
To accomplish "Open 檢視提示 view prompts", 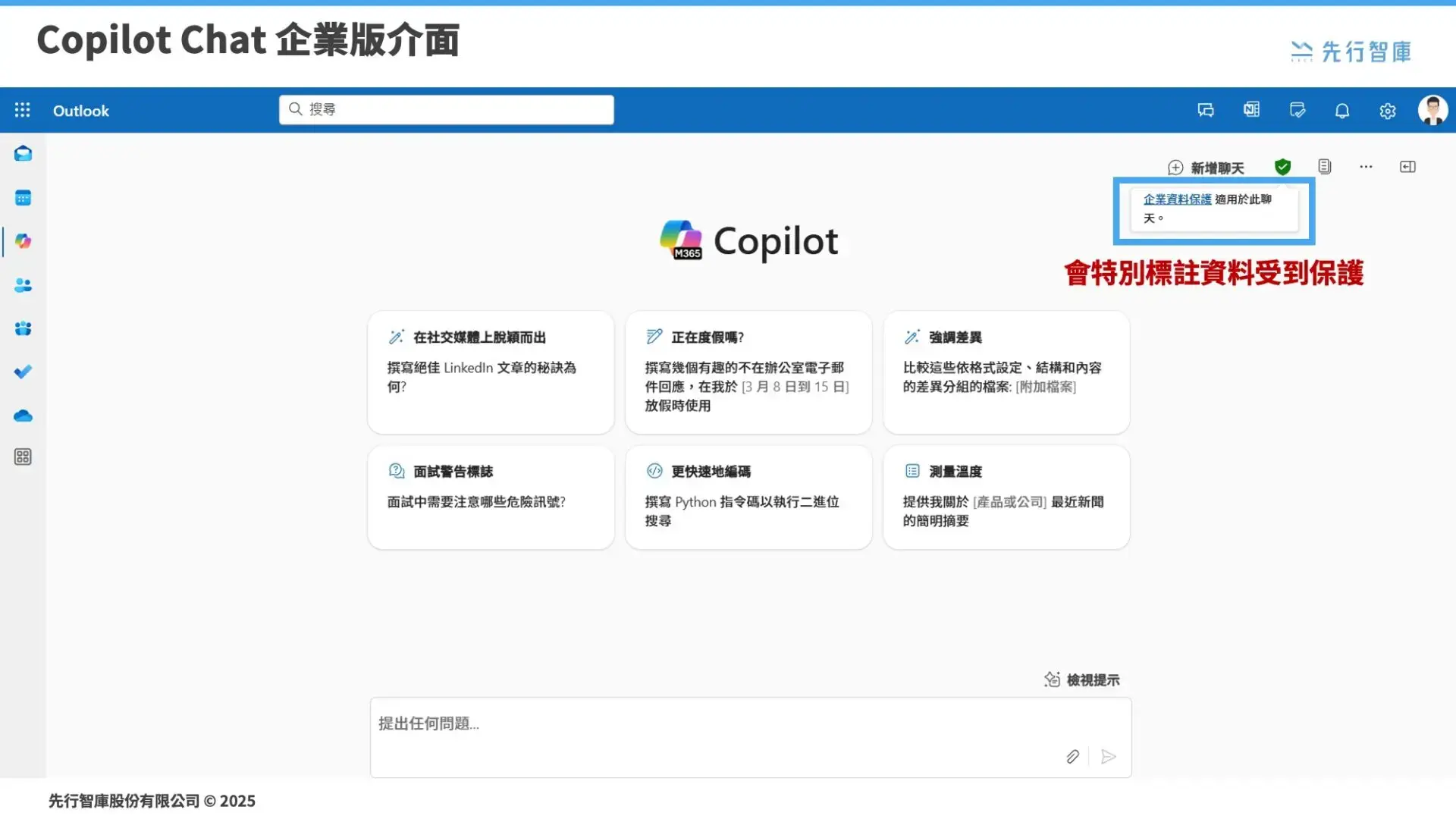I will (x=1082, y=680).
